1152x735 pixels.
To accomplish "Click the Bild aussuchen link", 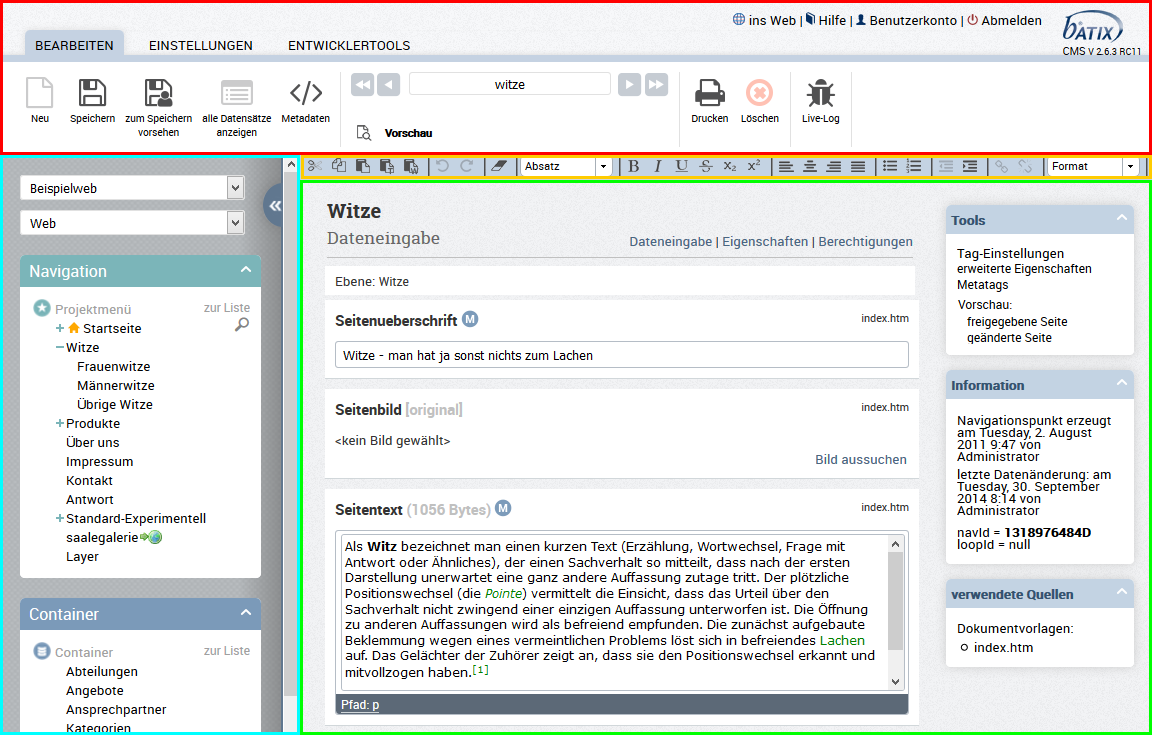I will click(x=860, y=459).
